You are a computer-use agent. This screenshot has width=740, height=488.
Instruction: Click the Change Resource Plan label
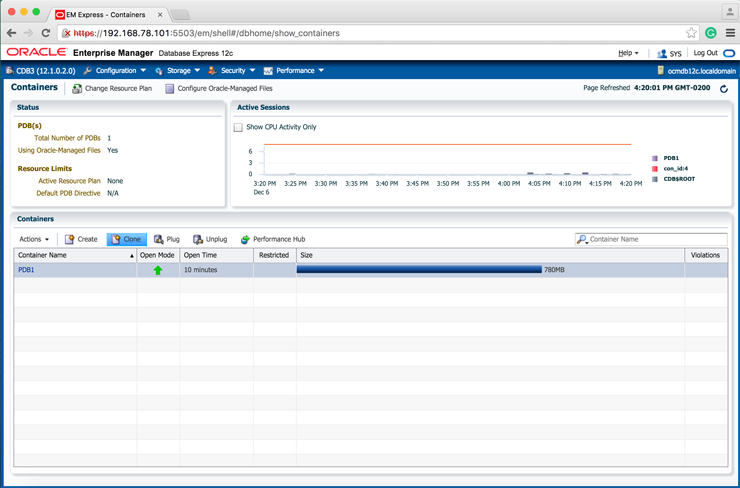click(x=118, y=88)
